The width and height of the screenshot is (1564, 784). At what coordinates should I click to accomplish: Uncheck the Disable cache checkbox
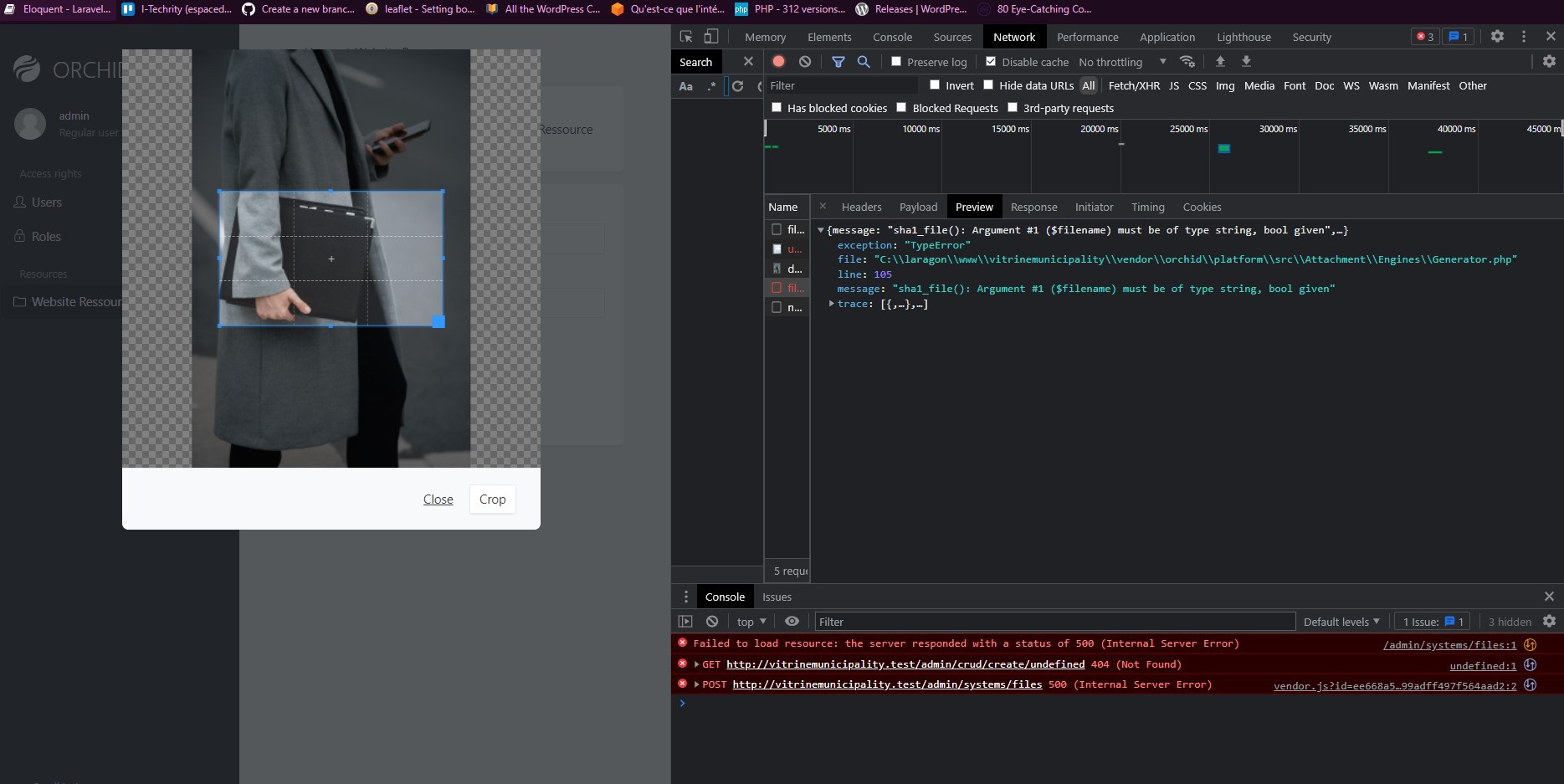[x=991, y=61]
